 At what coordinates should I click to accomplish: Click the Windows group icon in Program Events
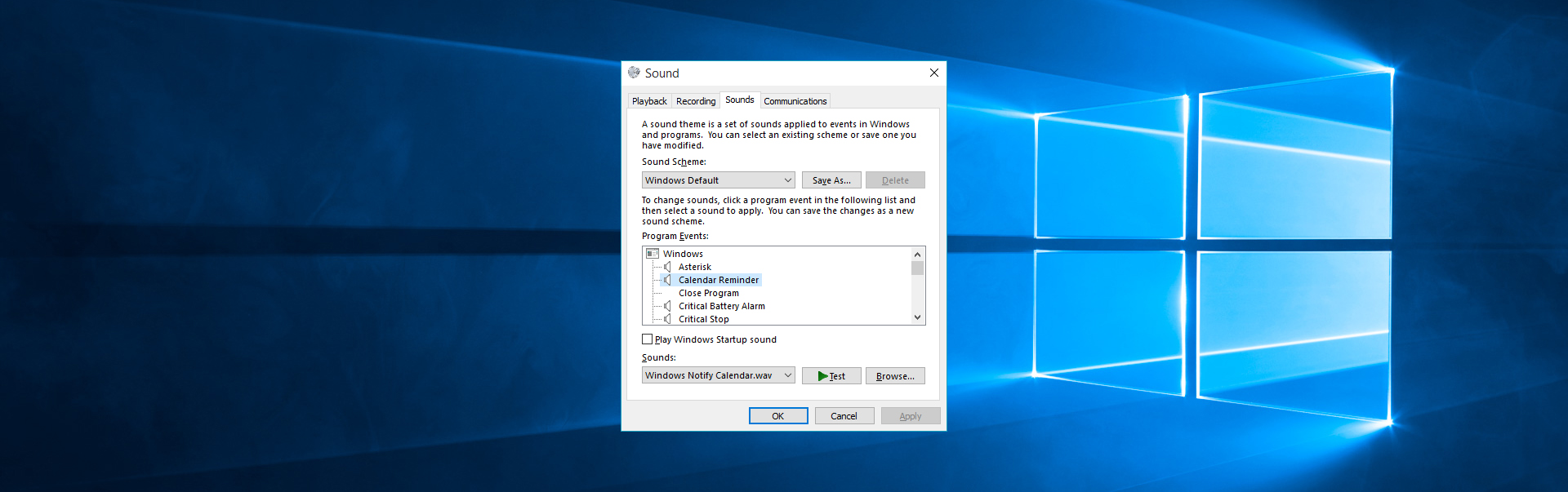(x=653, y=254)
